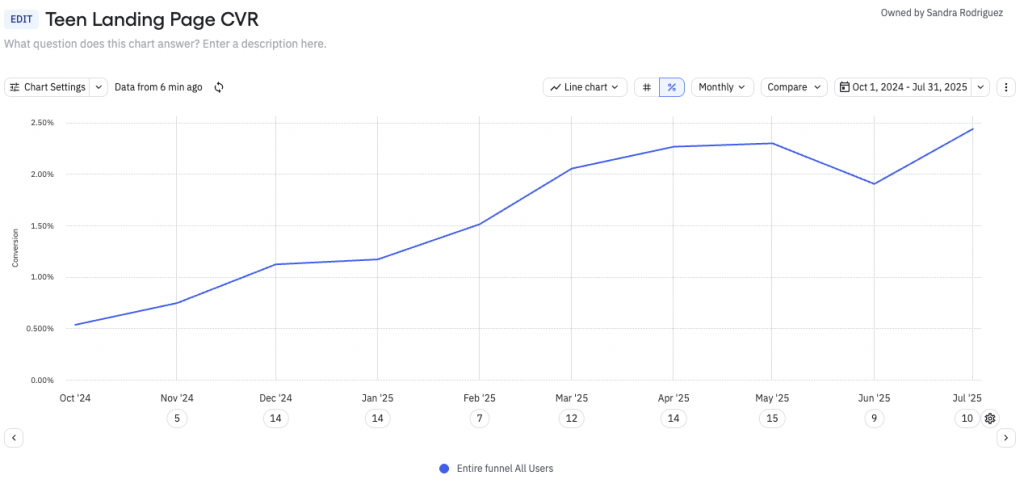
Task: Open the Compare dropdown
Action: click(x=794, y=87)
